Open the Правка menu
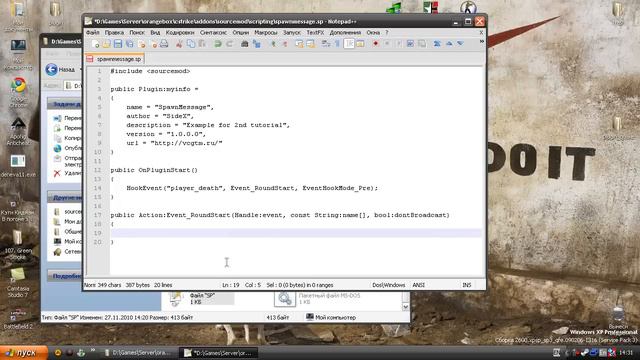This screenshot has height=360, width=640. pyautogui.click(x=114, y=32)
